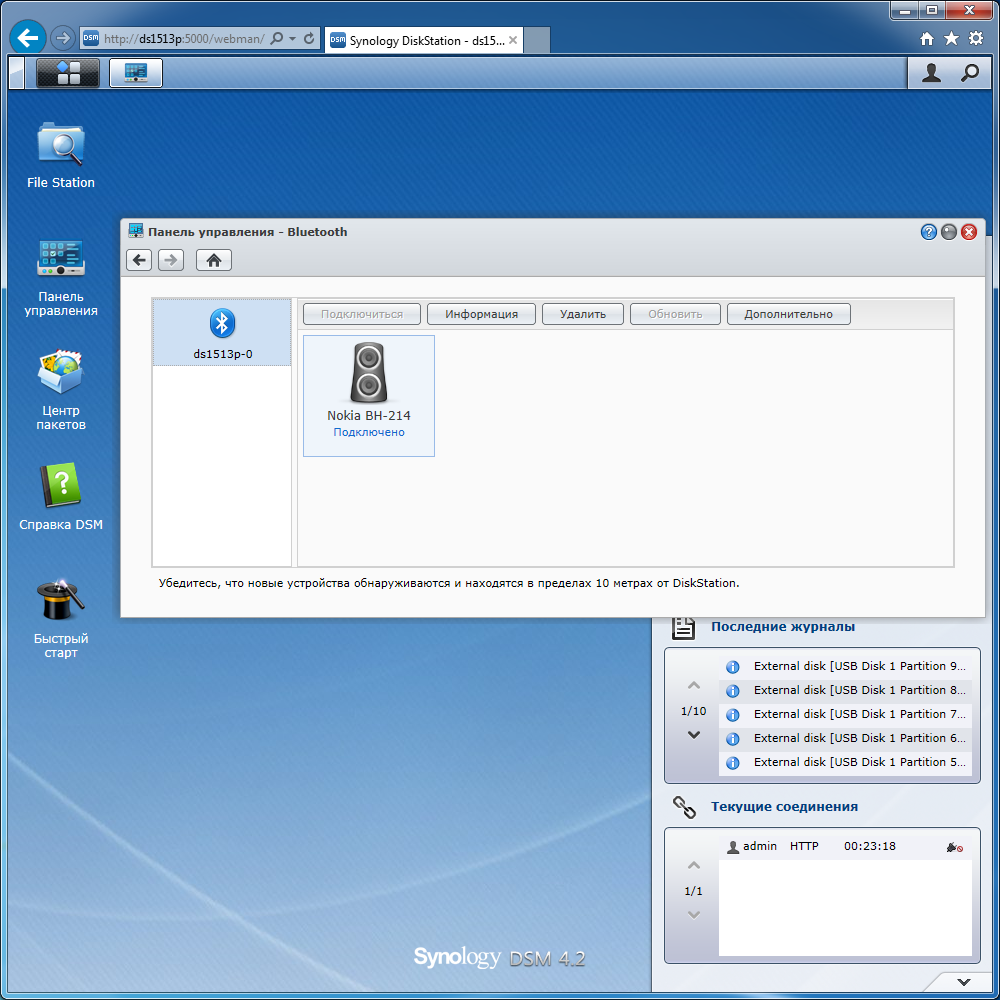Select log entry Partition 8
The image size is (1000, 1000).
[x=845, y=691]
